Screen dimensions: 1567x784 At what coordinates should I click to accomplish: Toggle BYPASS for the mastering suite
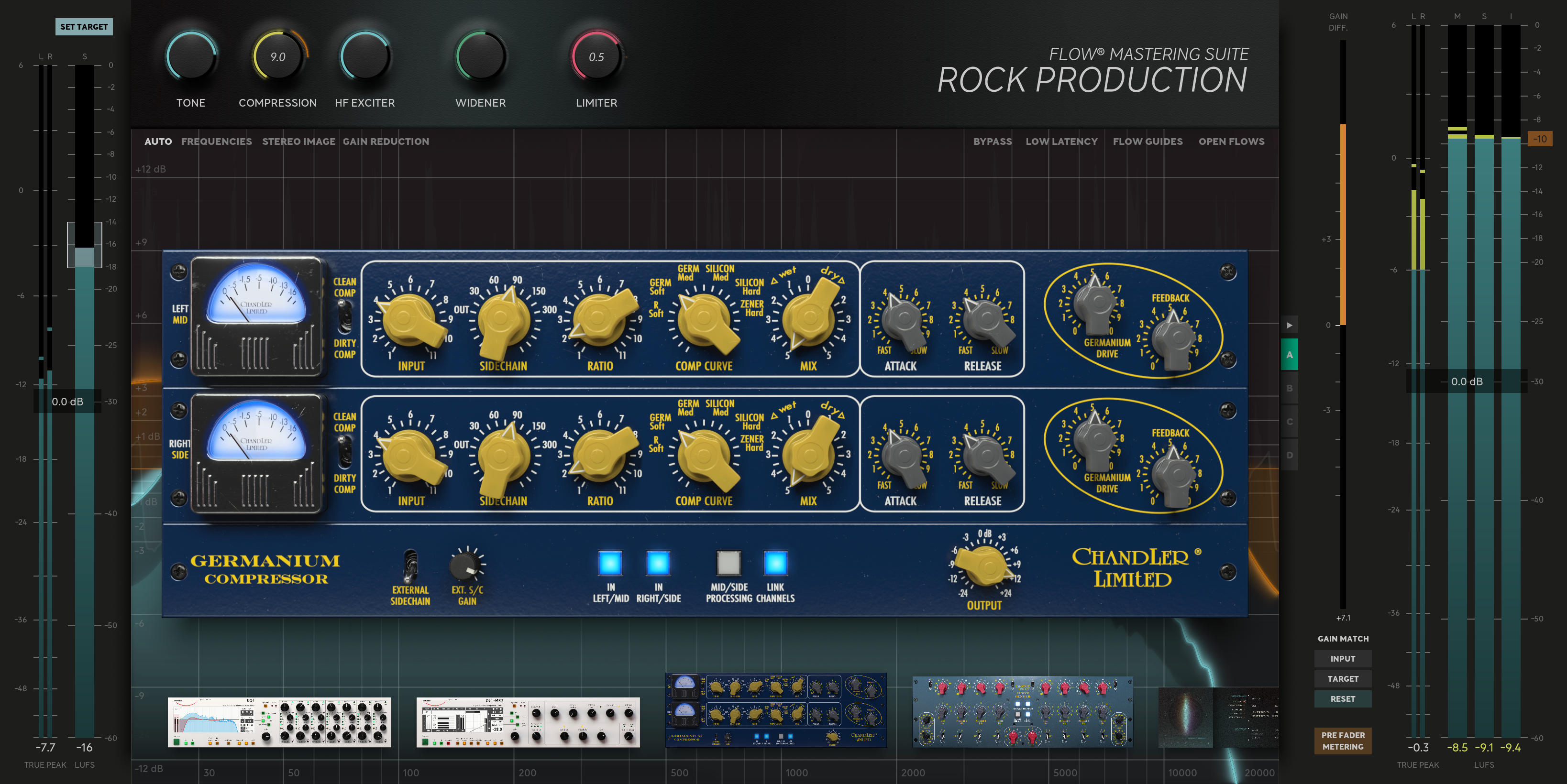[993, 142]
